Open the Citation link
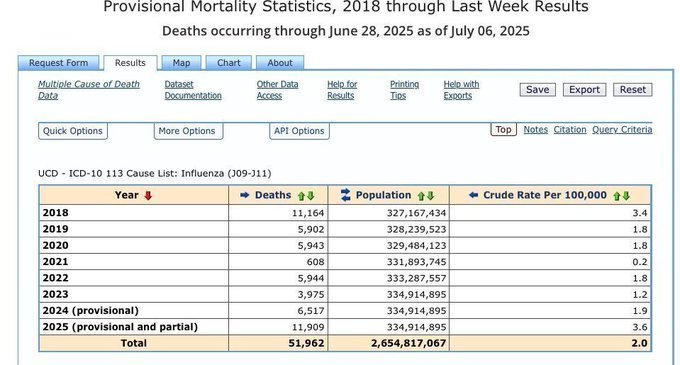This screenshot has width=680, height=365. click(570, 130)
